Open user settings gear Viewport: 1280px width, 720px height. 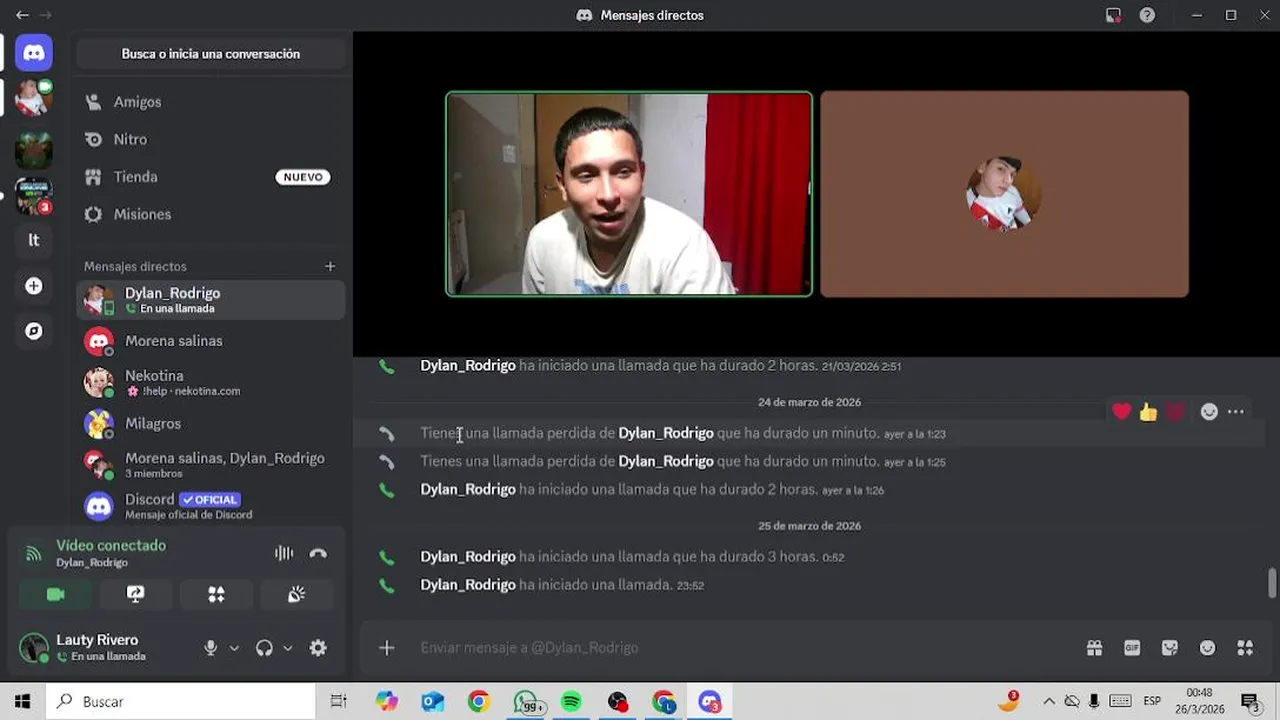click(x=318, y=648)
